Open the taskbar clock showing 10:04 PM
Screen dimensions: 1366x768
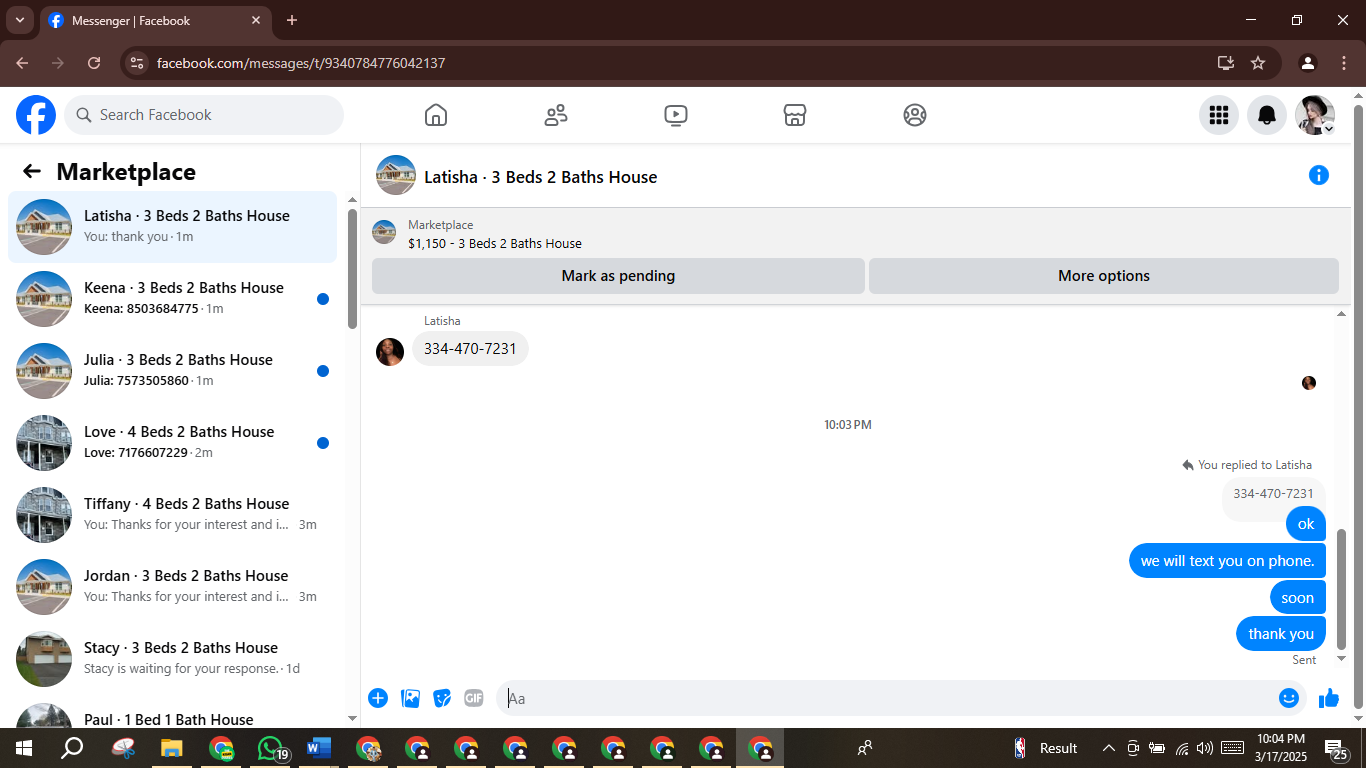tap(1281, 748)
